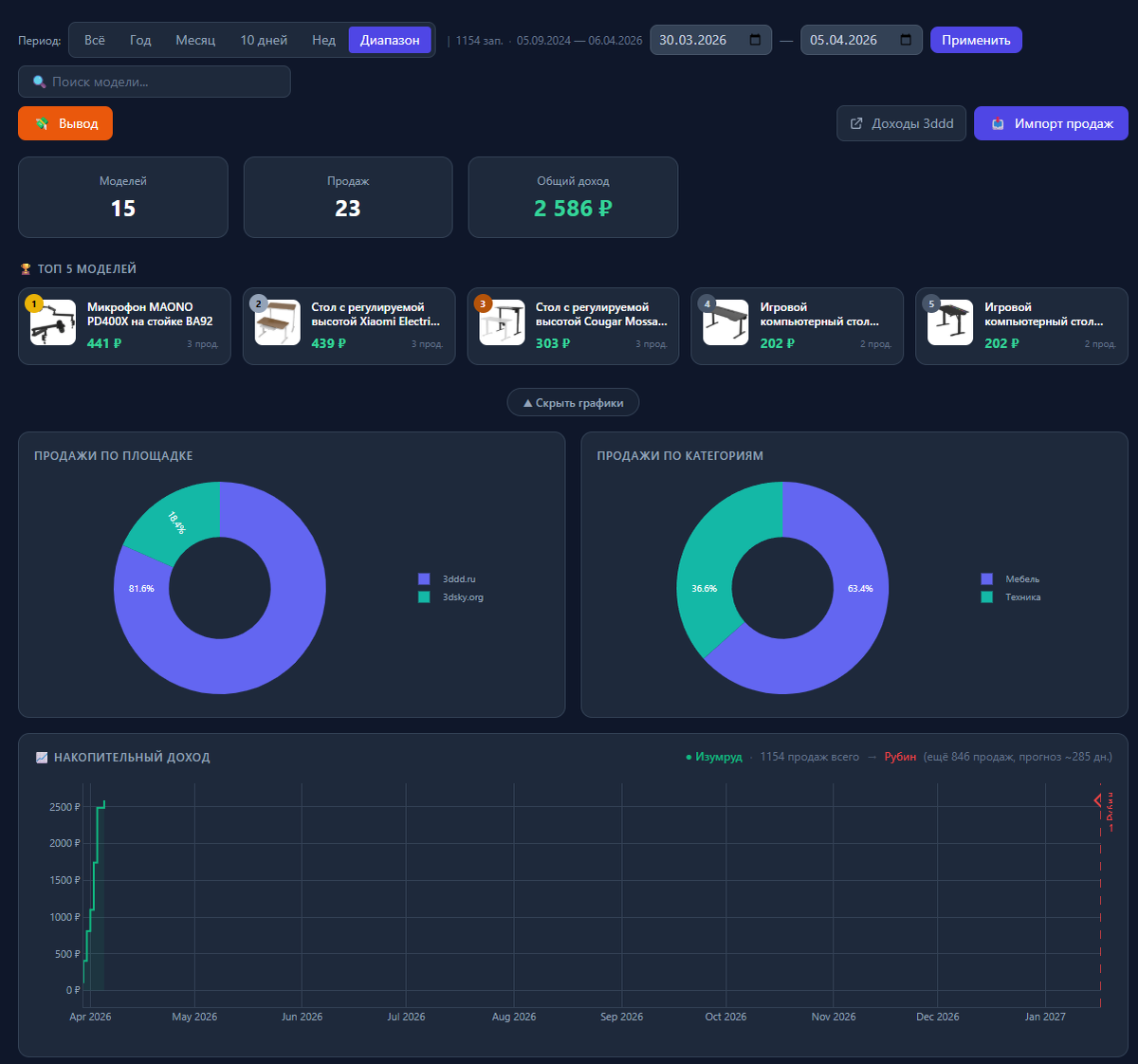The height and width of the screenshot is (1064, 1138).
Task: Open the fourth-ranked gaming desk thumbnail
Action: [x=725, y=322]
